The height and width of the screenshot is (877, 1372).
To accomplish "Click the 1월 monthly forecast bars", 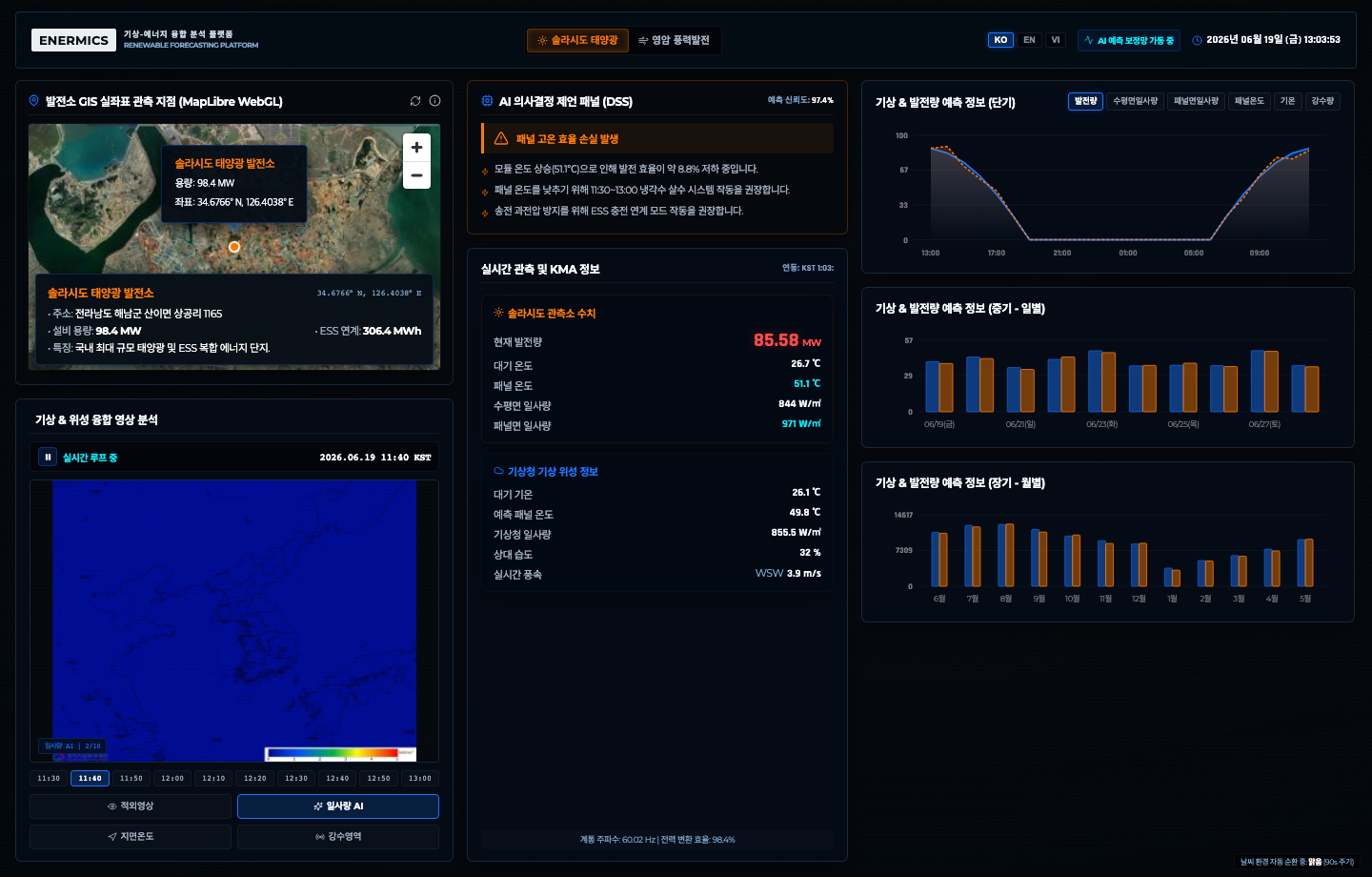I will [x=1172, y=577].
